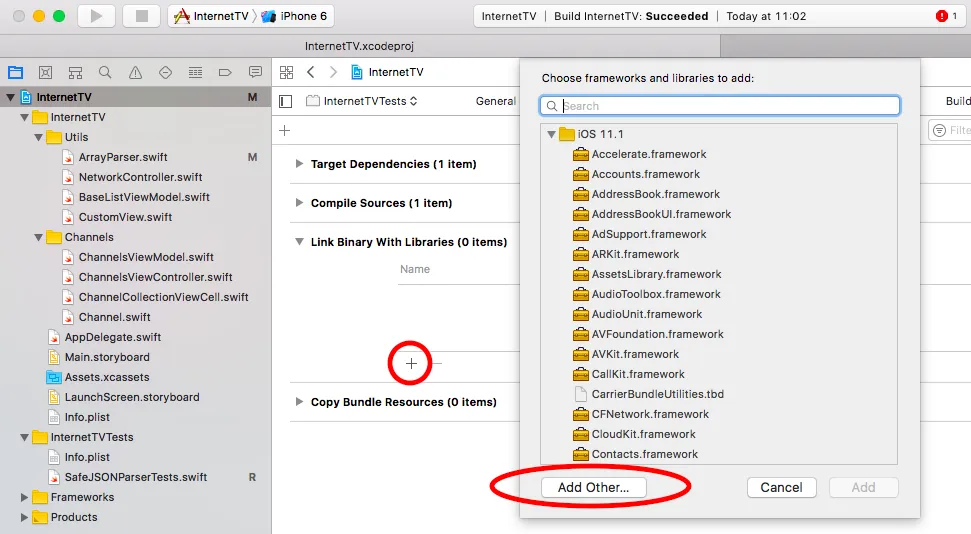Open ChannelsViewModel.swift
The image size is (971, 534).
146,257
